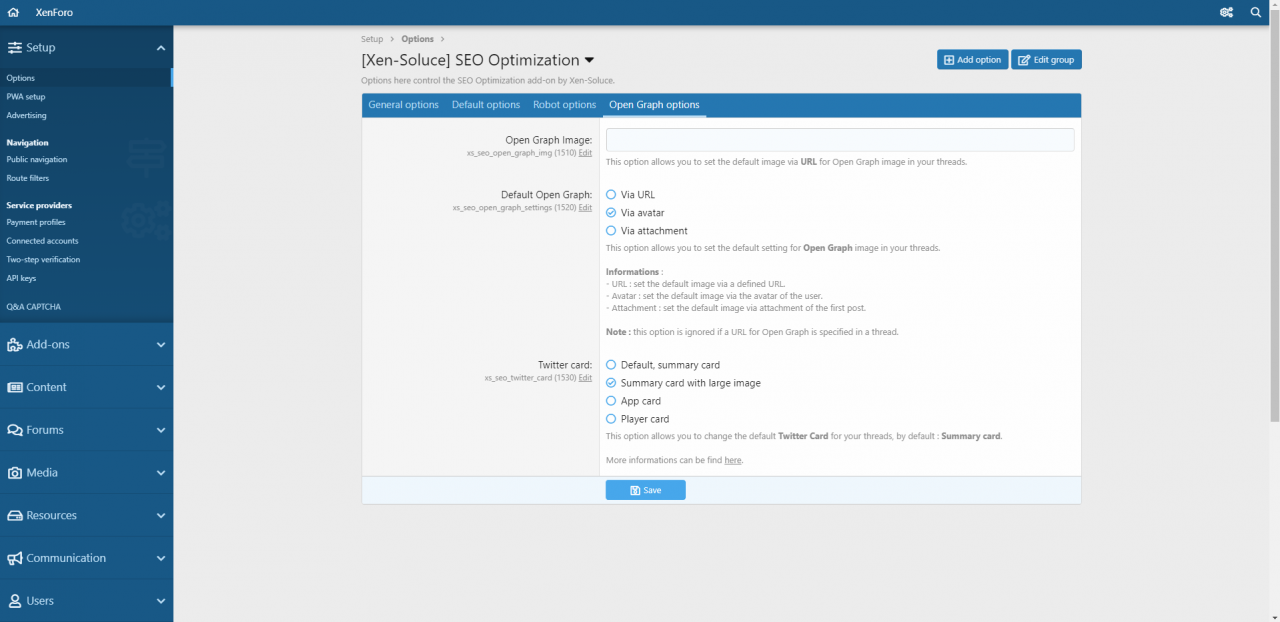Click the Add option button
Screen dimensions: 1280x622
pyautogui.click(x=972, y=60)
